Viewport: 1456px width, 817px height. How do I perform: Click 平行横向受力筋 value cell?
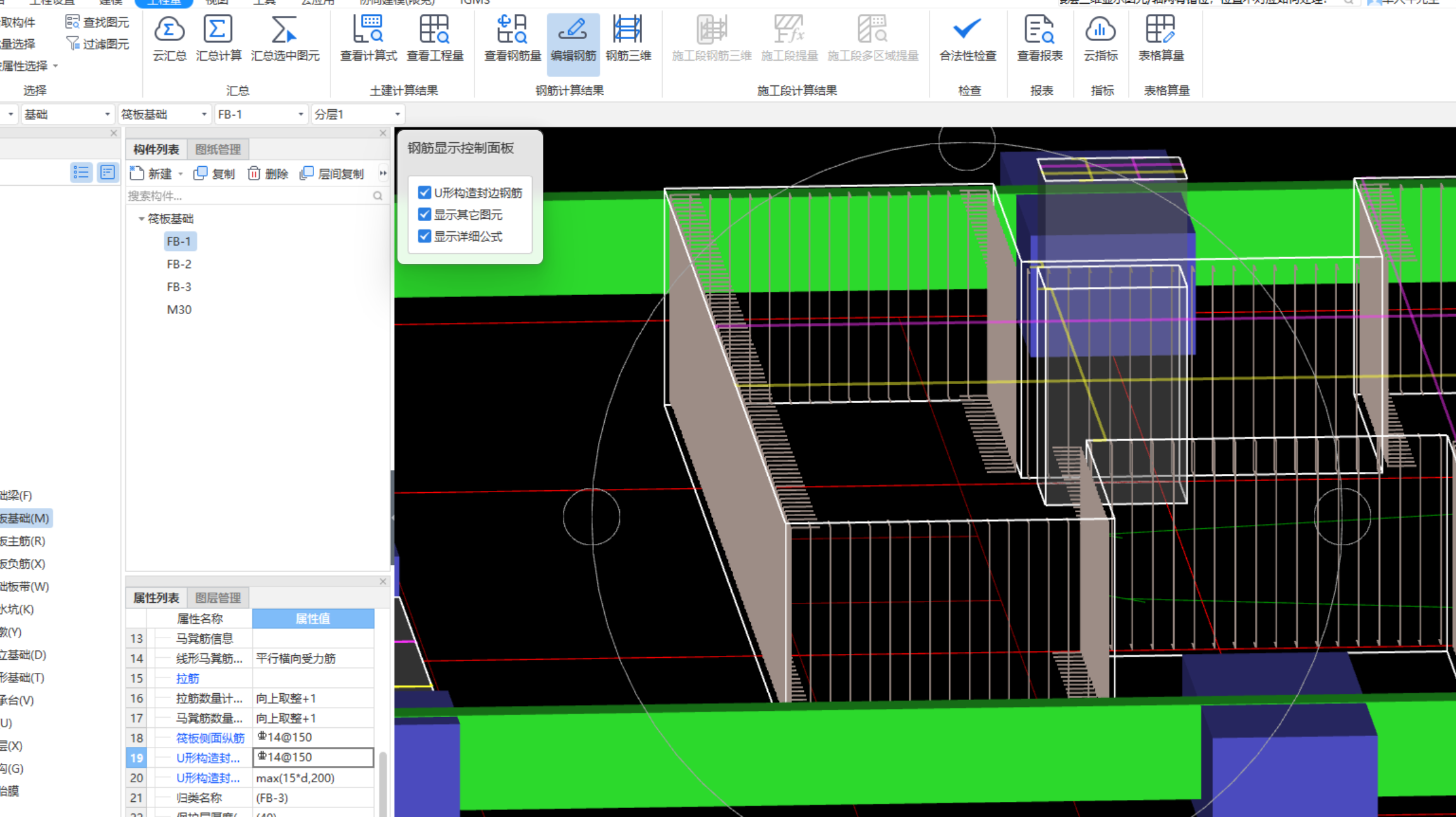tap(313, 658)
